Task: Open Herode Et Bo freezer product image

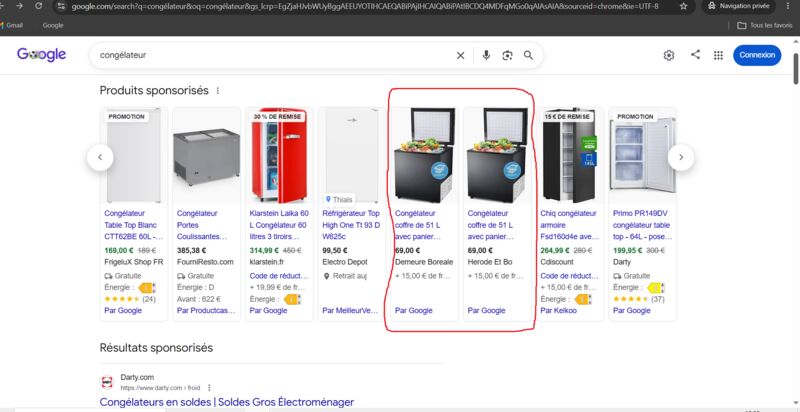Action: coord(497,156)
